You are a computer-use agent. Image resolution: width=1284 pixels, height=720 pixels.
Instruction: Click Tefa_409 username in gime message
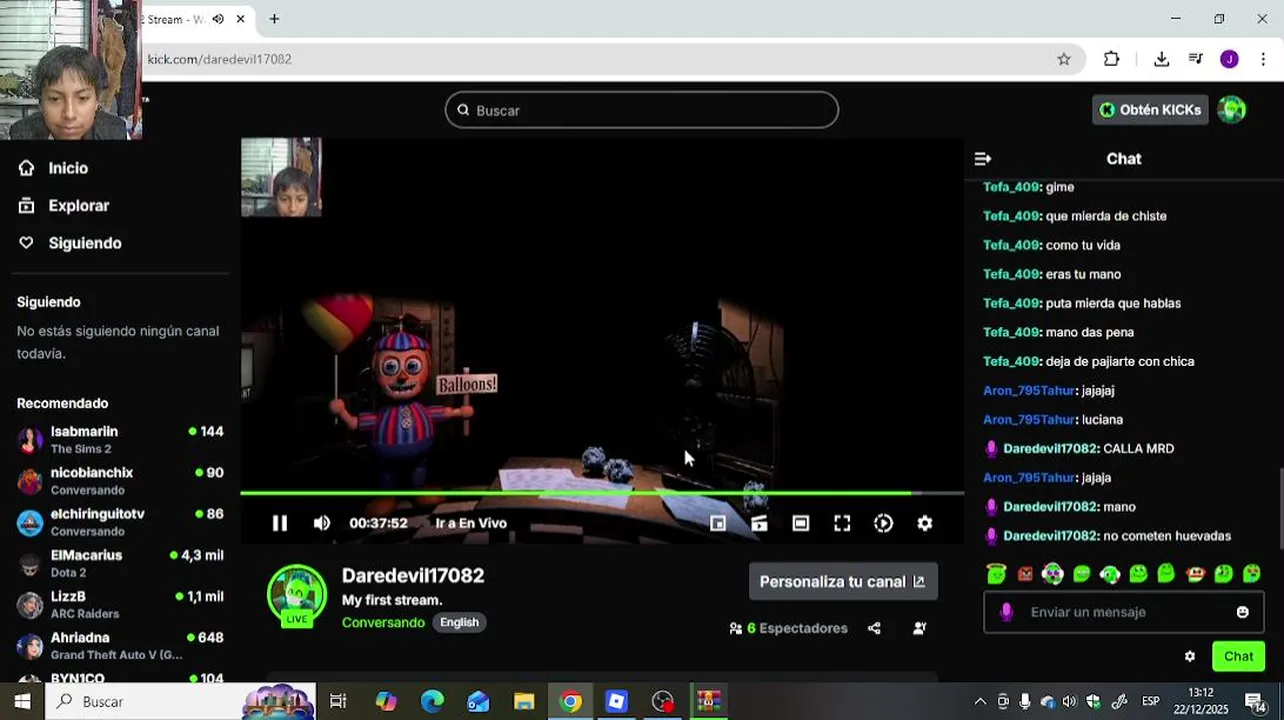(1011, 187)
